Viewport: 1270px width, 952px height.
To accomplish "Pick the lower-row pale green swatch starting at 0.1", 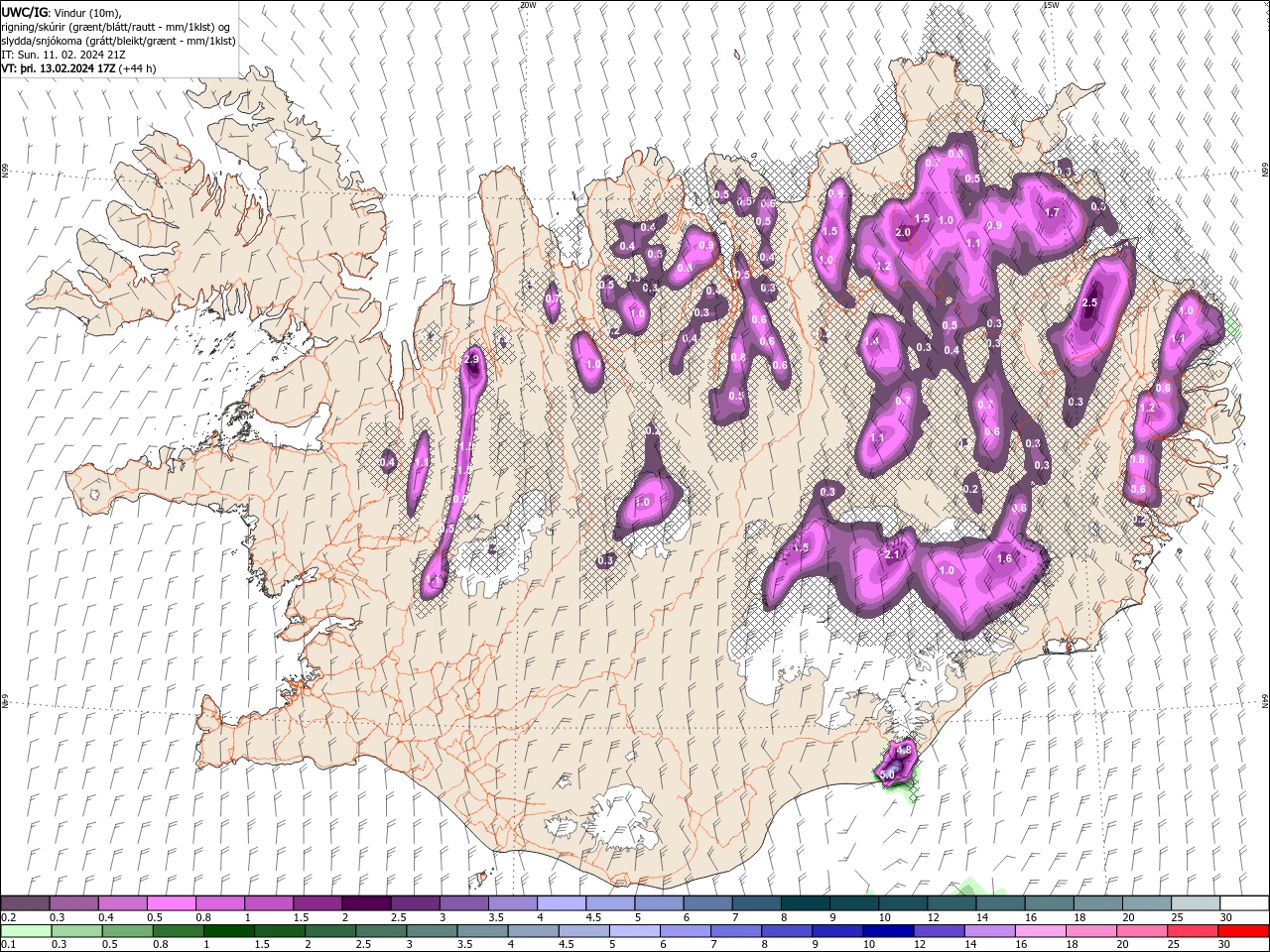I will pyautogui.click(x=26, y=931).
